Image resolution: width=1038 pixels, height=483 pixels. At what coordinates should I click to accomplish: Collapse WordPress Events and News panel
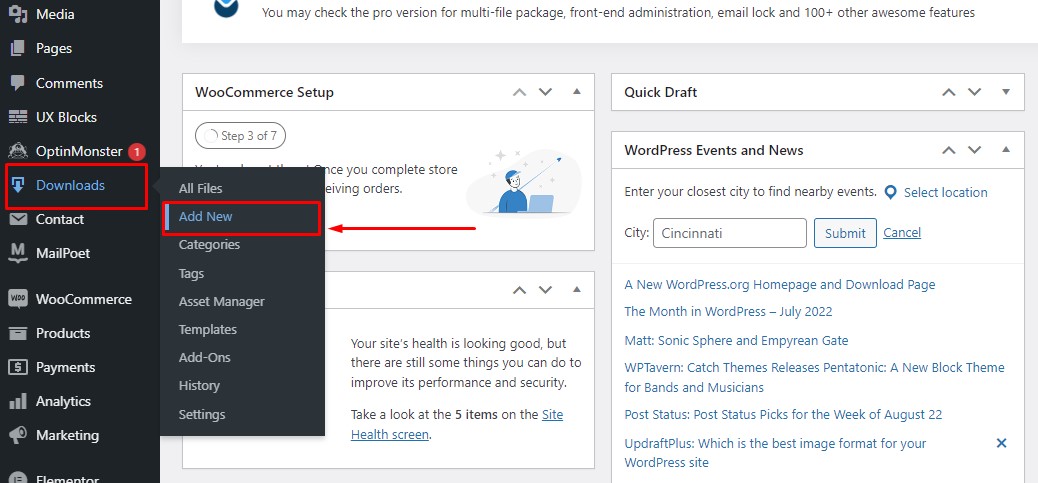click(x=1006, y=150)
